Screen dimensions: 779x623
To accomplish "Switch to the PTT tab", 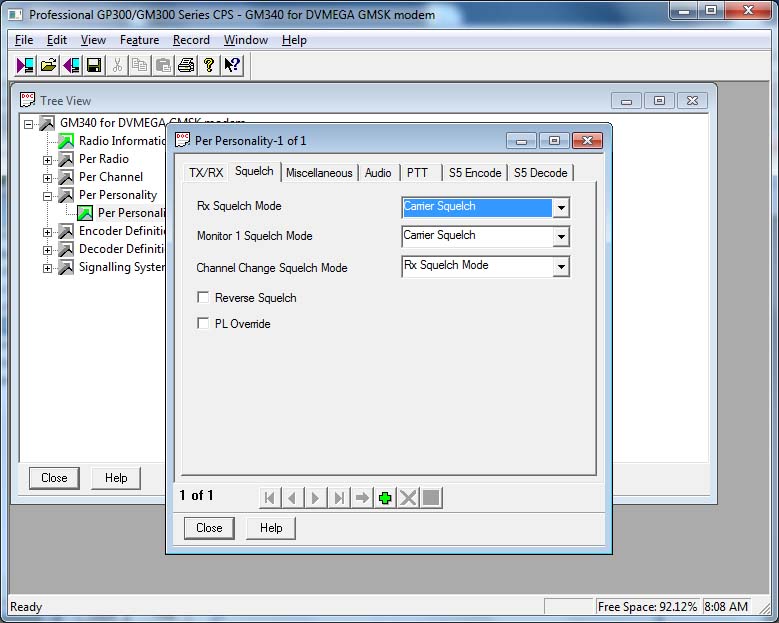I will (x=417, y=173).
